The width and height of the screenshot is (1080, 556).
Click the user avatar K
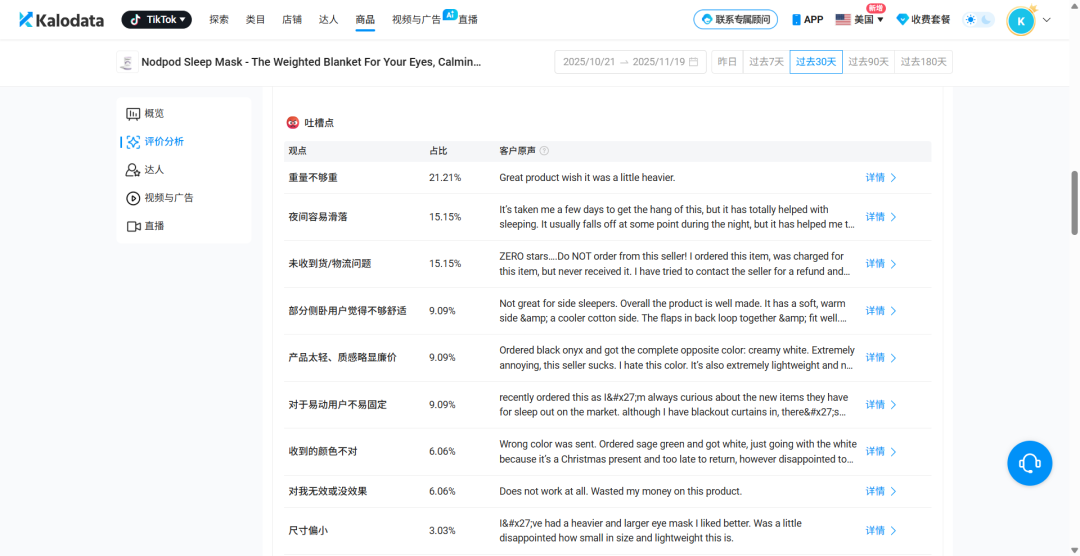tap(1021, 21)
